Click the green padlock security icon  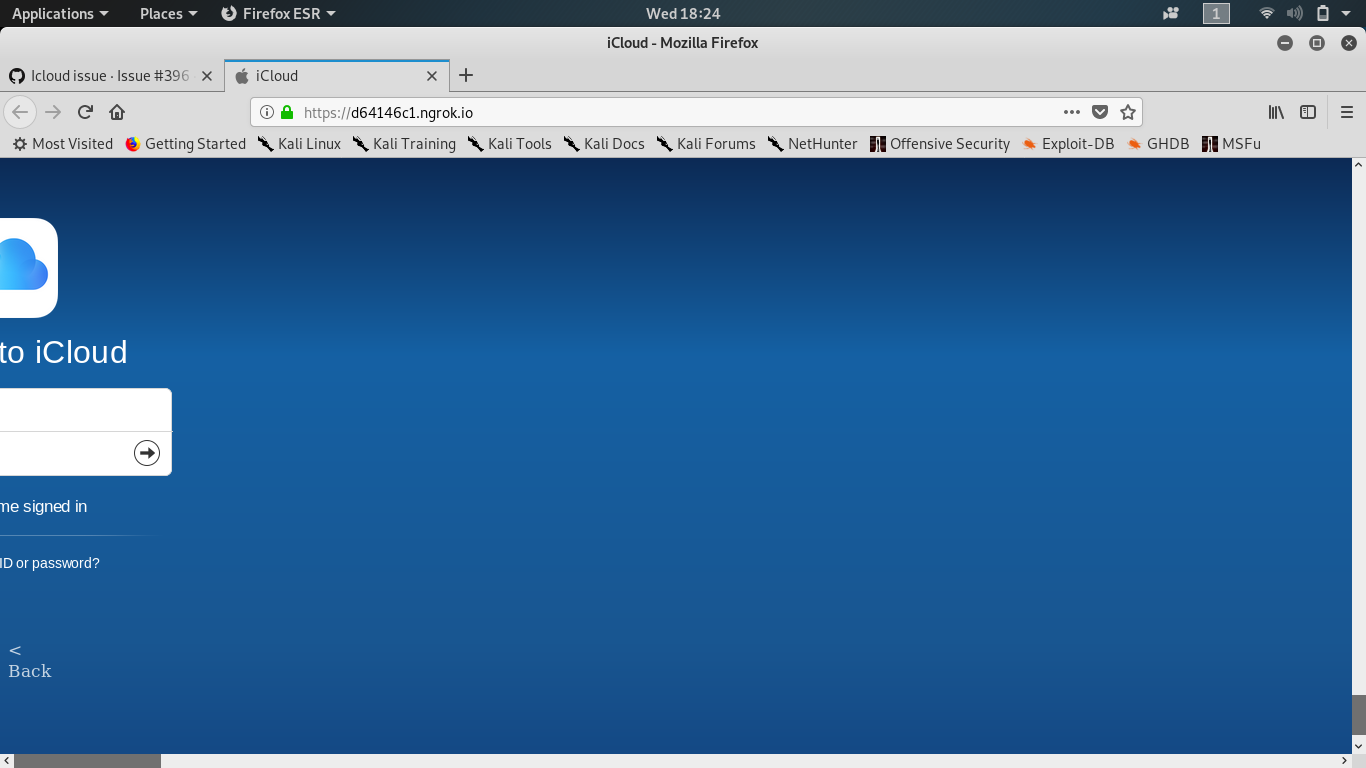click(x=288, y=112)
